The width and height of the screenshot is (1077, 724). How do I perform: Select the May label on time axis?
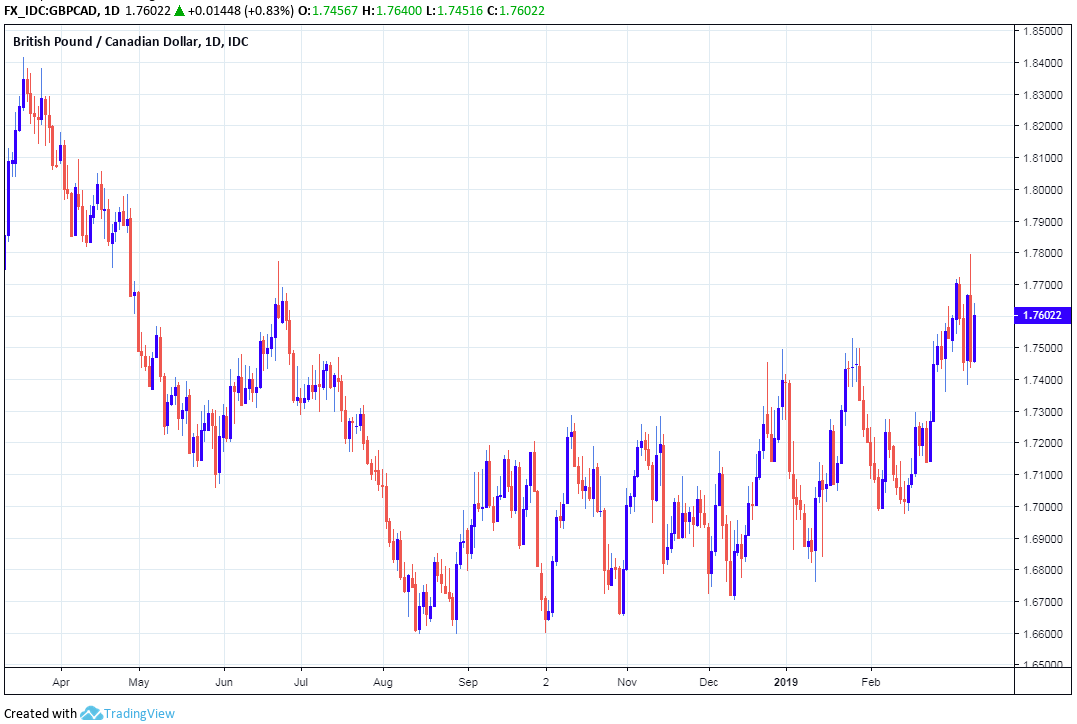point(139,683)
